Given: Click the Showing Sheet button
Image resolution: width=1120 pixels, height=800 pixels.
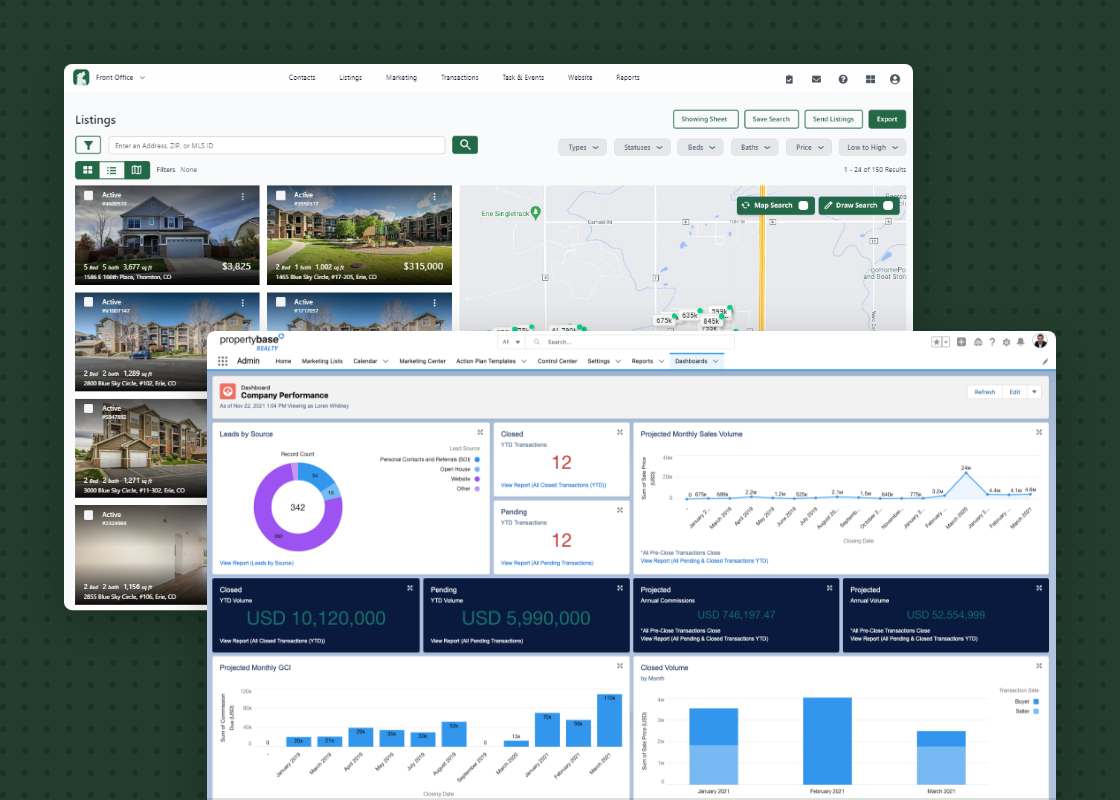Looking at the screenshot, I should [x=704, y=119].
